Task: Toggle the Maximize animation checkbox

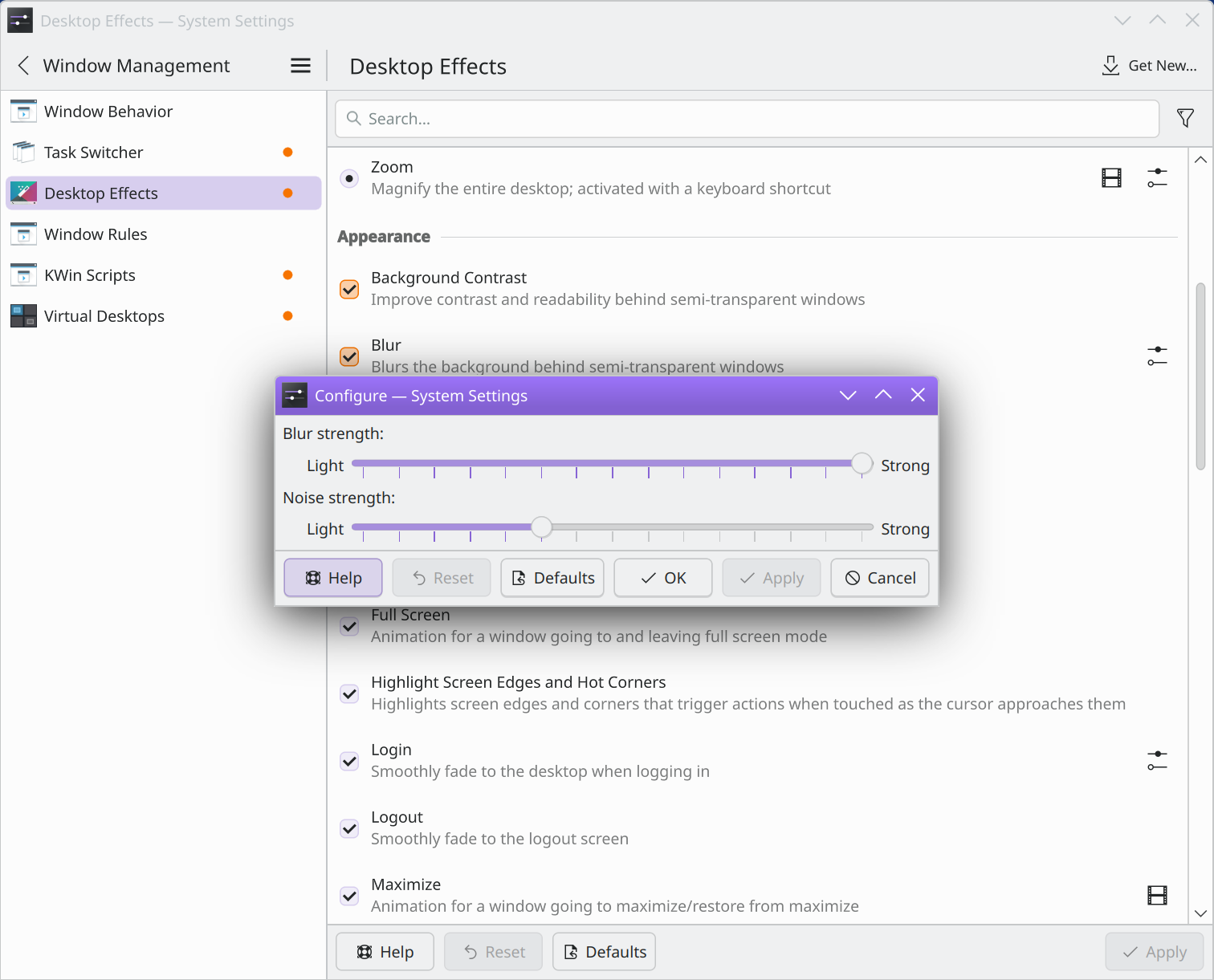Action: coord(349,896)
